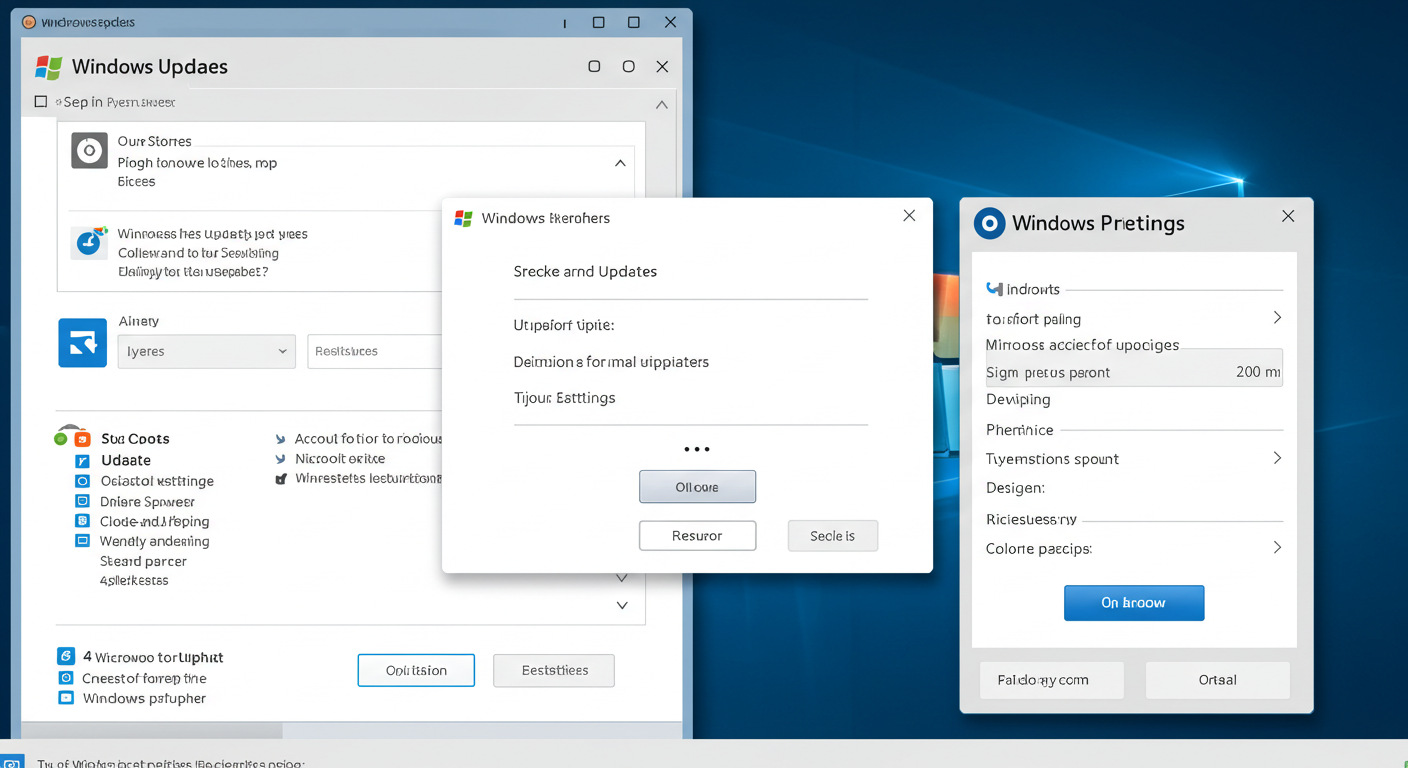Click Deimion s for imal uippiaters text
This screenshot has height=768, width=1408.
[x=611, y=362]
